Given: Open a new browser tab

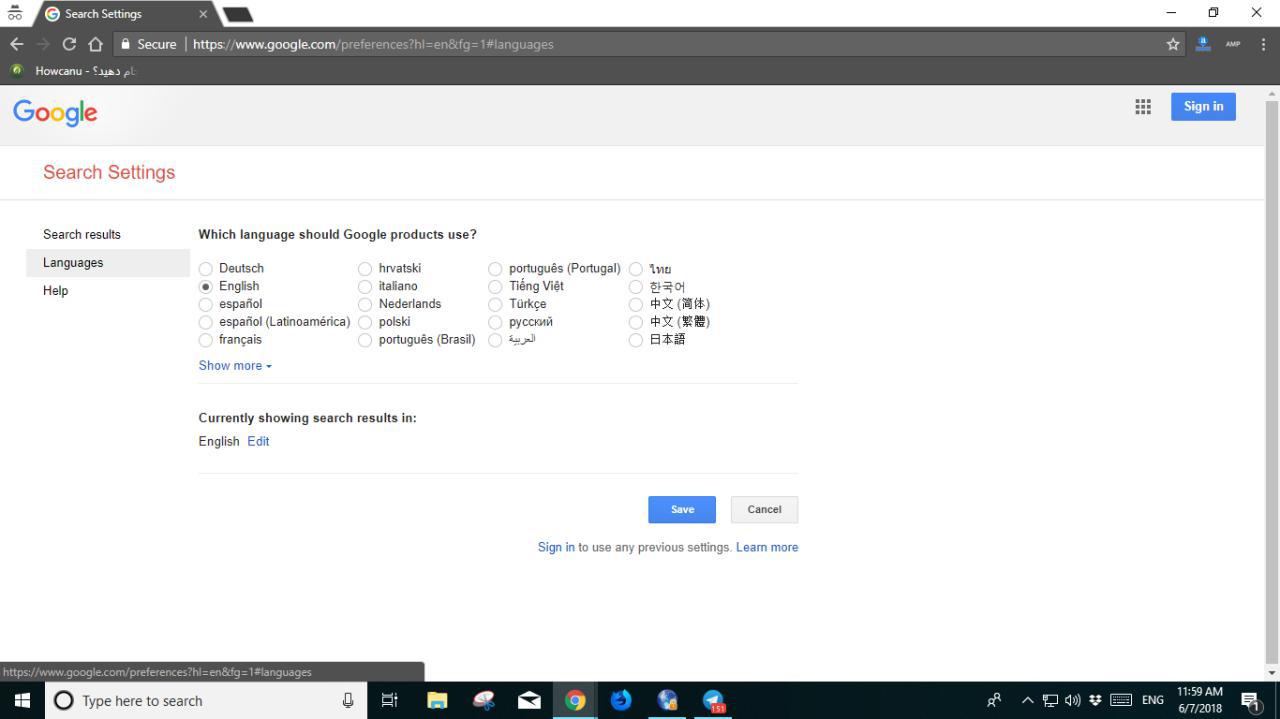Looking at the screenshot, I should coord(237,14).
